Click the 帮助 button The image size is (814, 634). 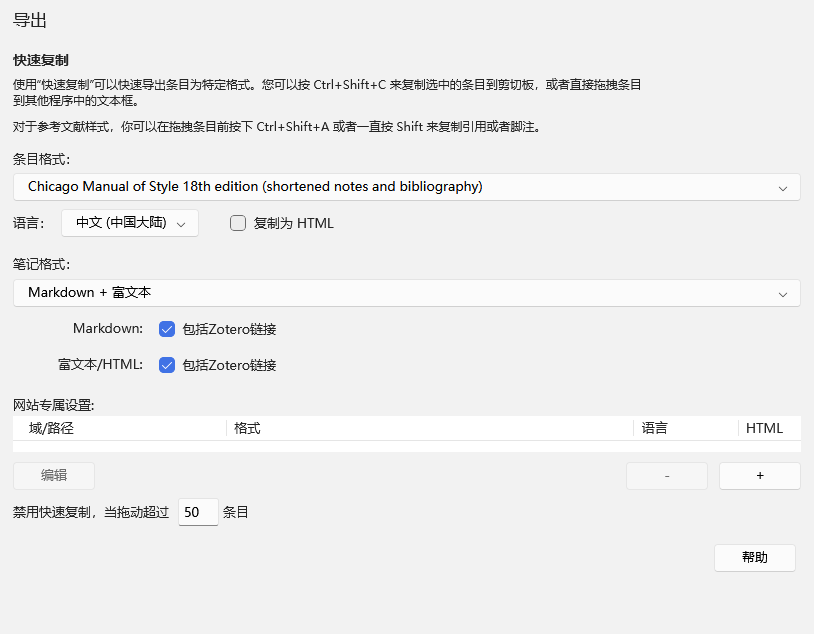pyautogui.click(x=754, y=557)
